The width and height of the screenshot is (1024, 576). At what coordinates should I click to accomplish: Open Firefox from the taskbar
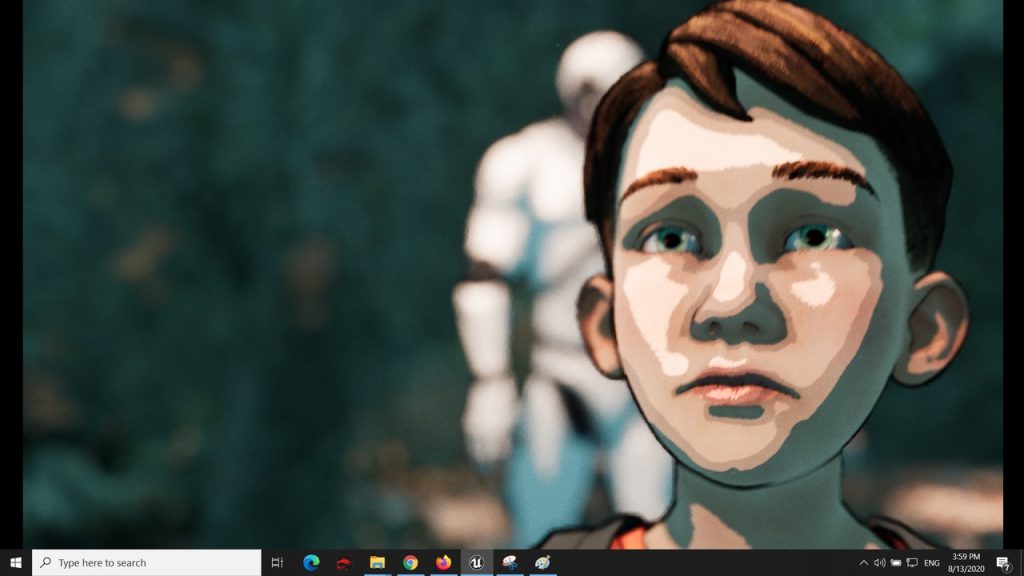tap(443, 563)
